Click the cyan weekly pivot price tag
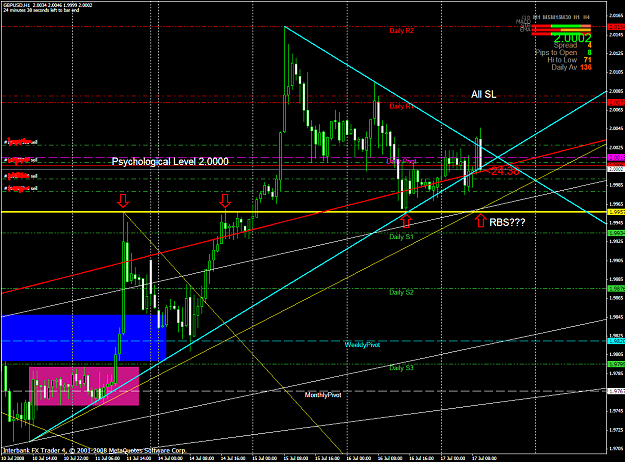 point(615,341)
